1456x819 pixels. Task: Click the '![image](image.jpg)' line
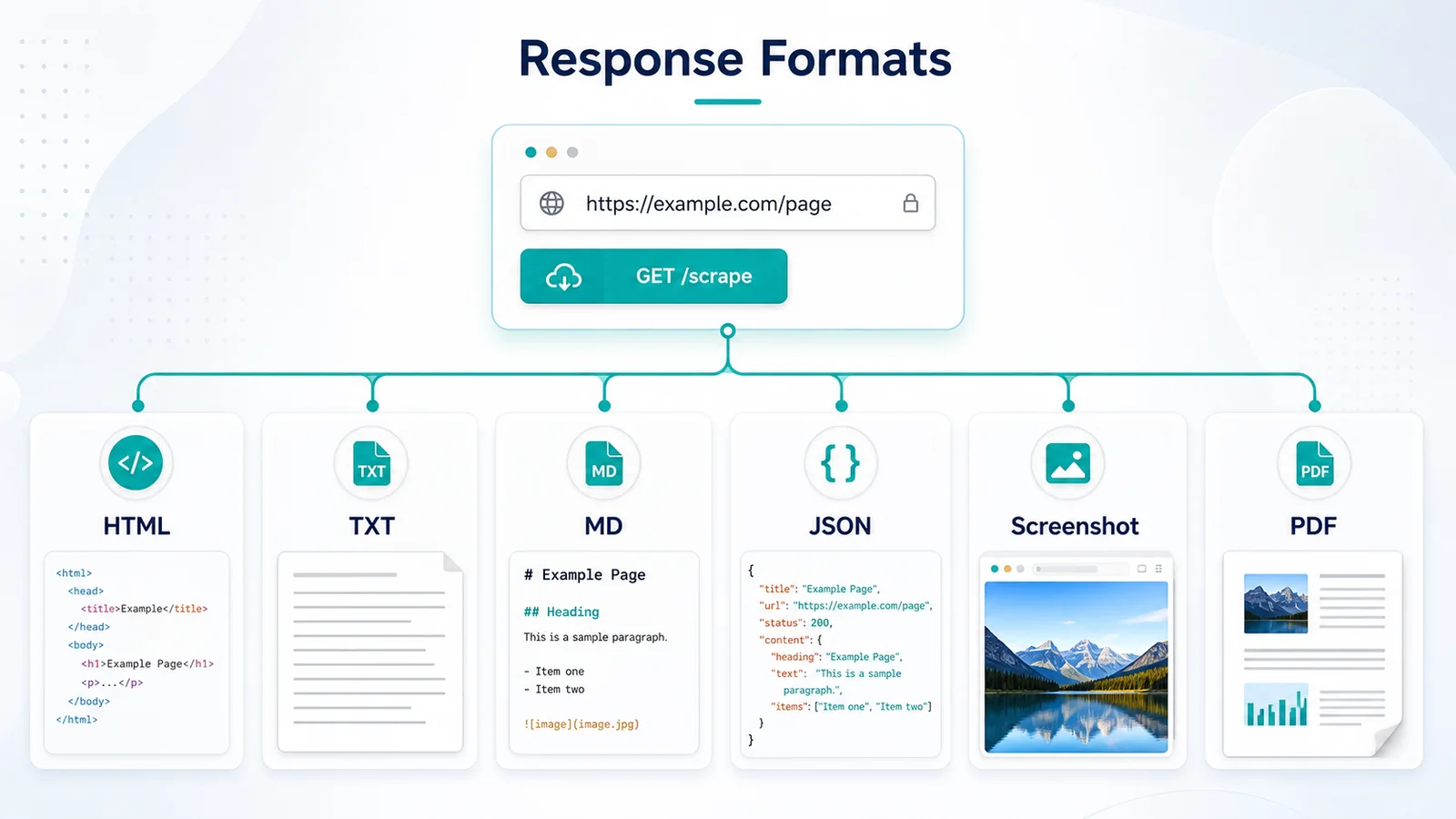pos(581,724)
